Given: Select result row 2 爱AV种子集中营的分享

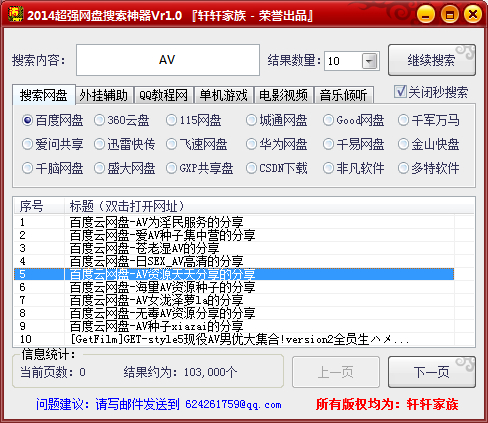Looking at the screenshot, I should point(234,235).
